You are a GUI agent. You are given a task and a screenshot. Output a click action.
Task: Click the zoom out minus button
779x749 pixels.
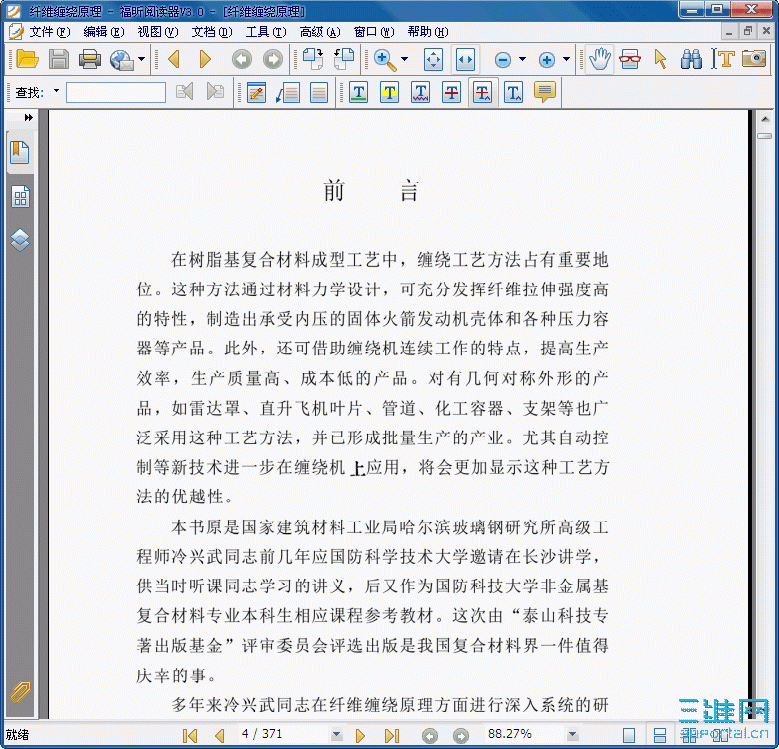tap(503, 60)
